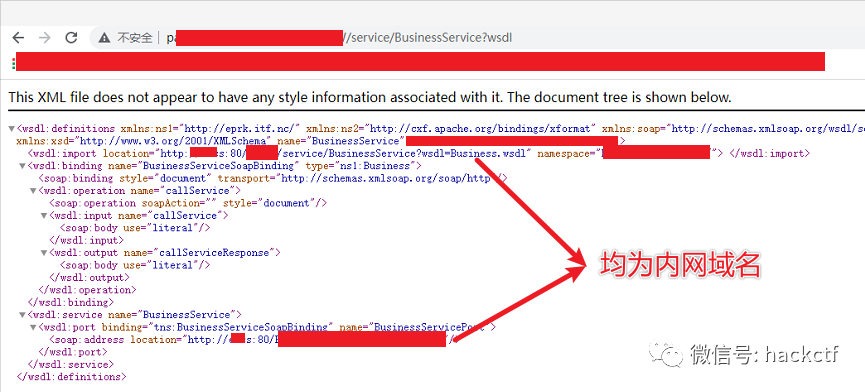The width and height of the screenshot is (865, 392).
Task: Click the browser back arrow
Action: click(x=18, y=37)
